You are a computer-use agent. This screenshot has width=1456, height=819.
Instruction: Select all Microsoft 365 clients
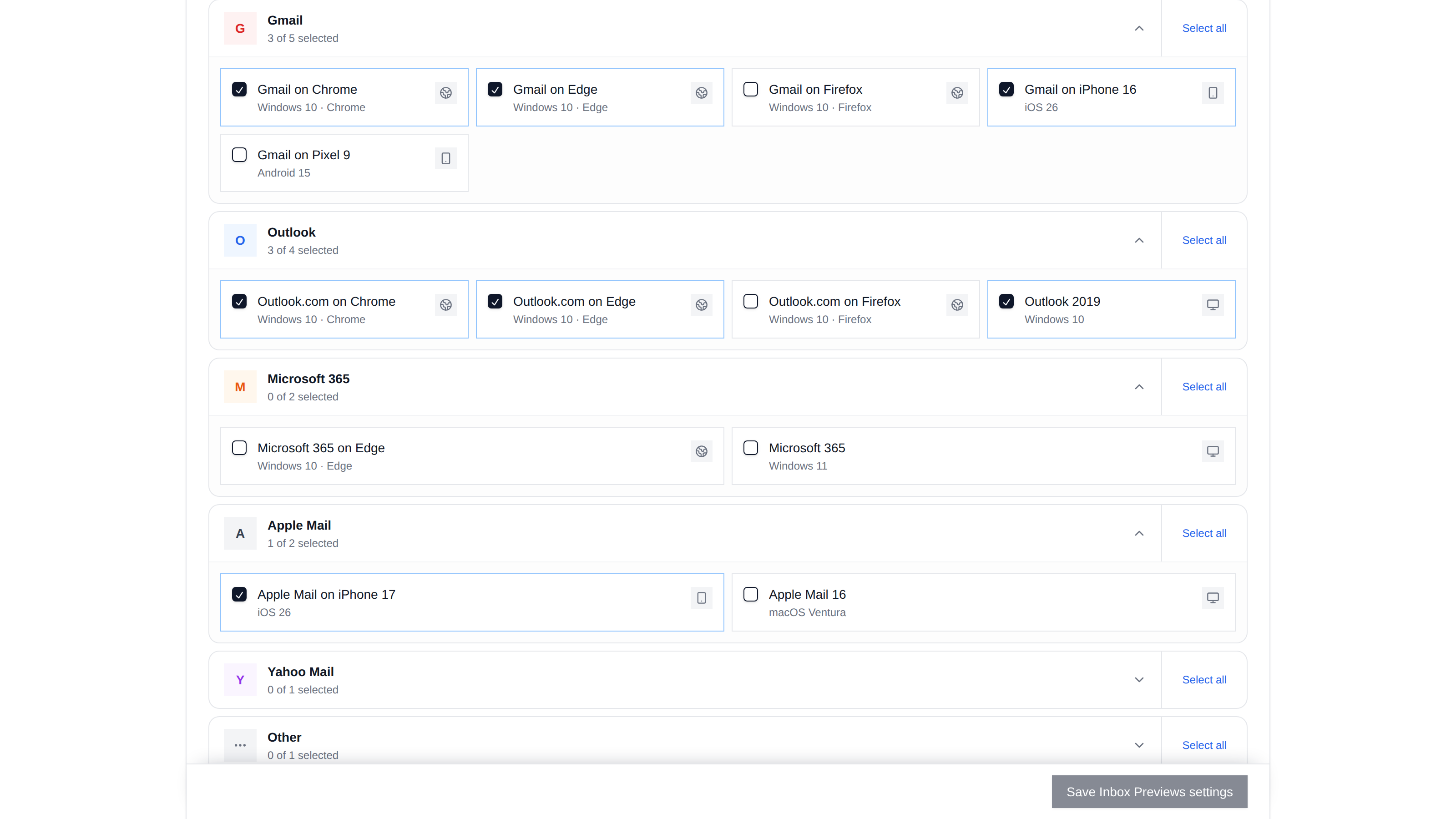click(1204, 387)
